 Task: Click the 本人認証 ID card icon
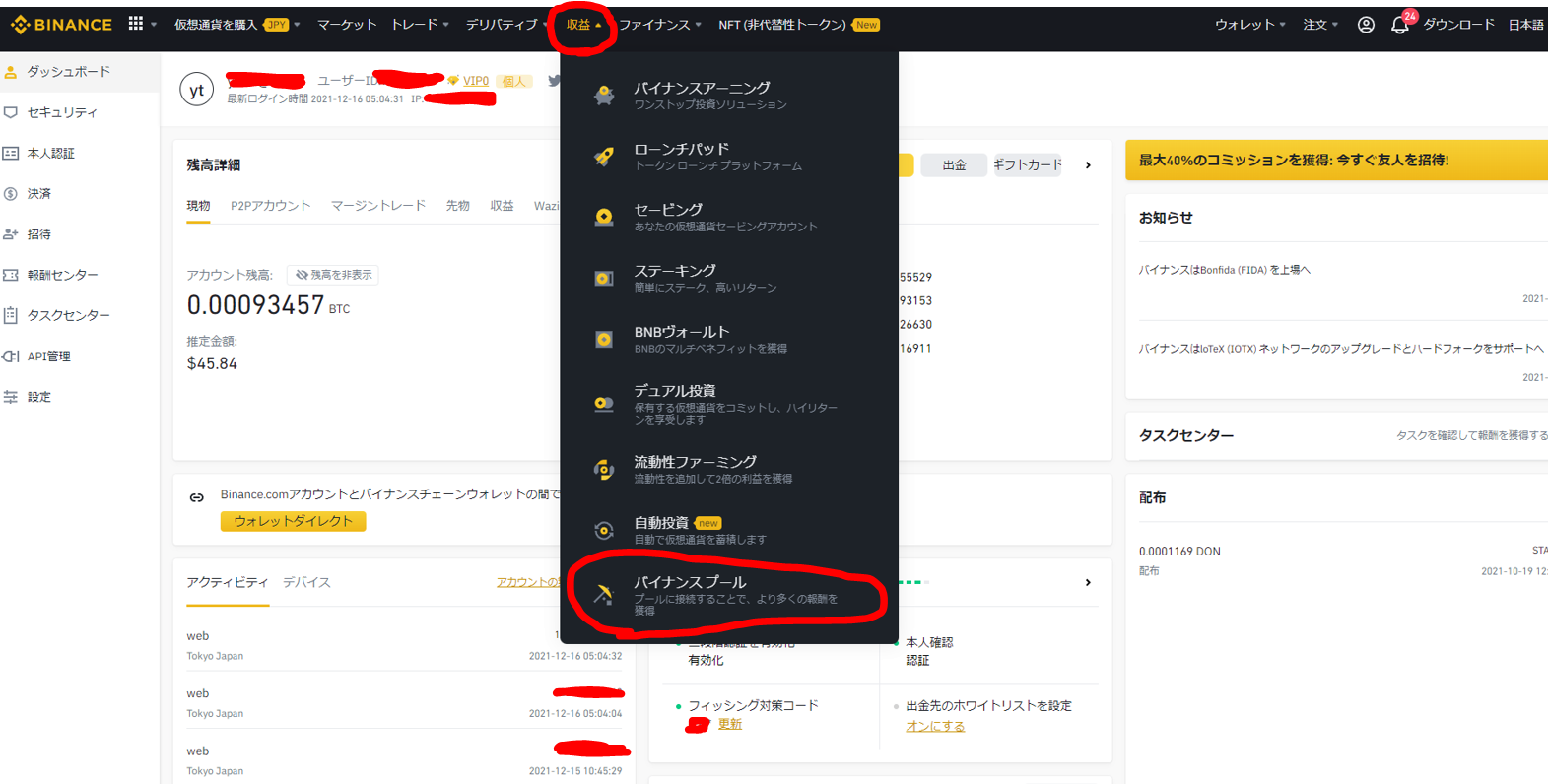pyautogui.click(x=11, y=153)
